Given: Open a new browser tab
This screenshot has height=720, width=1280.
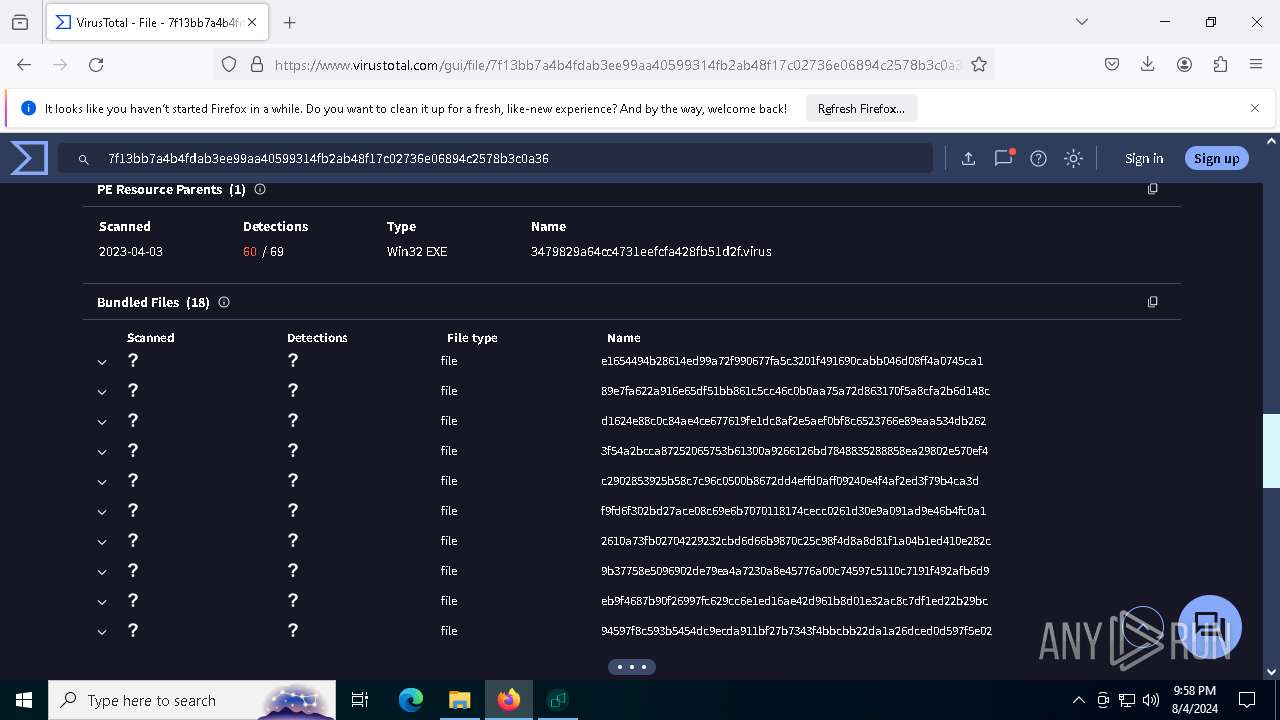Looking at the screenshot, I should [x=289, y=22].
